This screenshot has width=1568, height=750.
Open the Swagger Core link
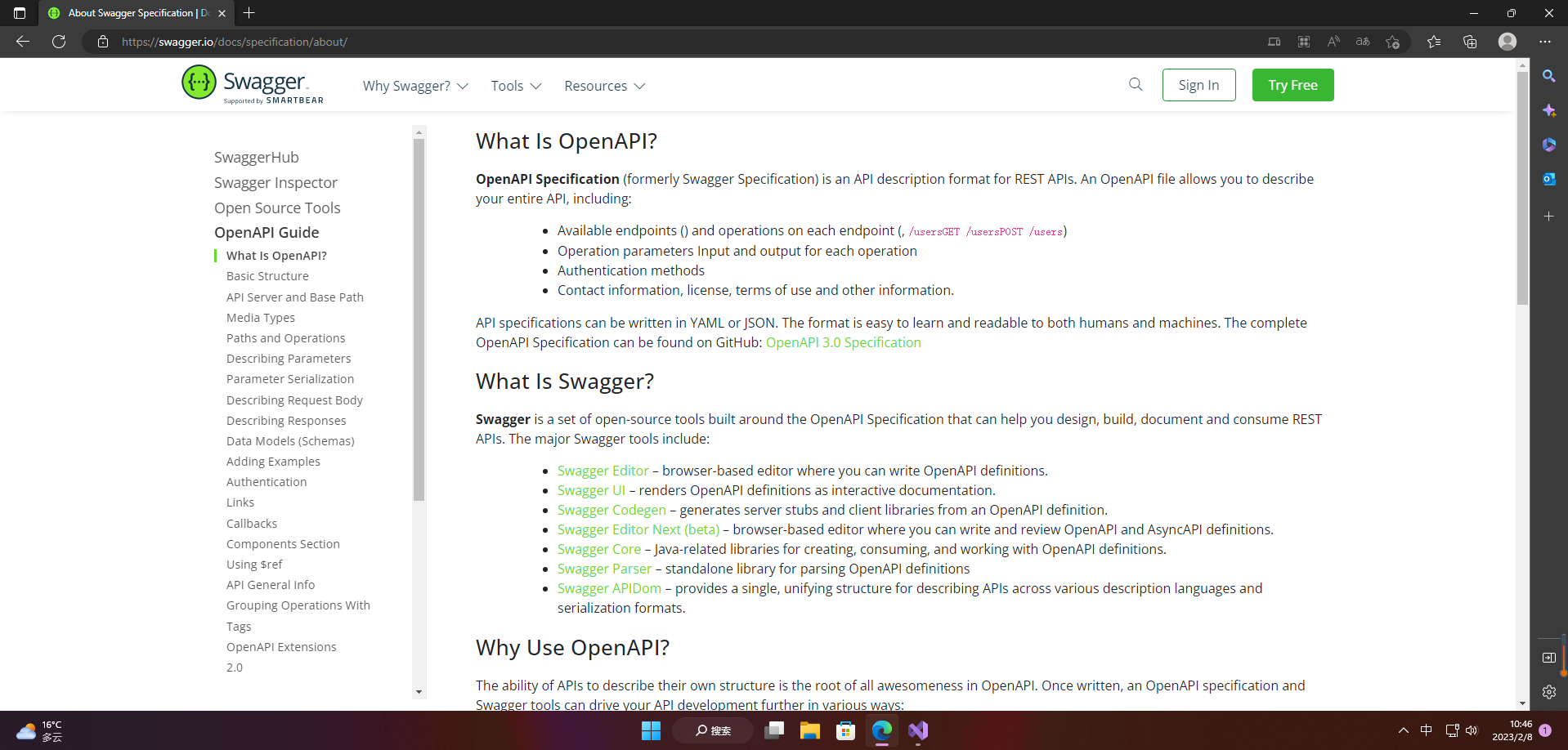[599, 549]
